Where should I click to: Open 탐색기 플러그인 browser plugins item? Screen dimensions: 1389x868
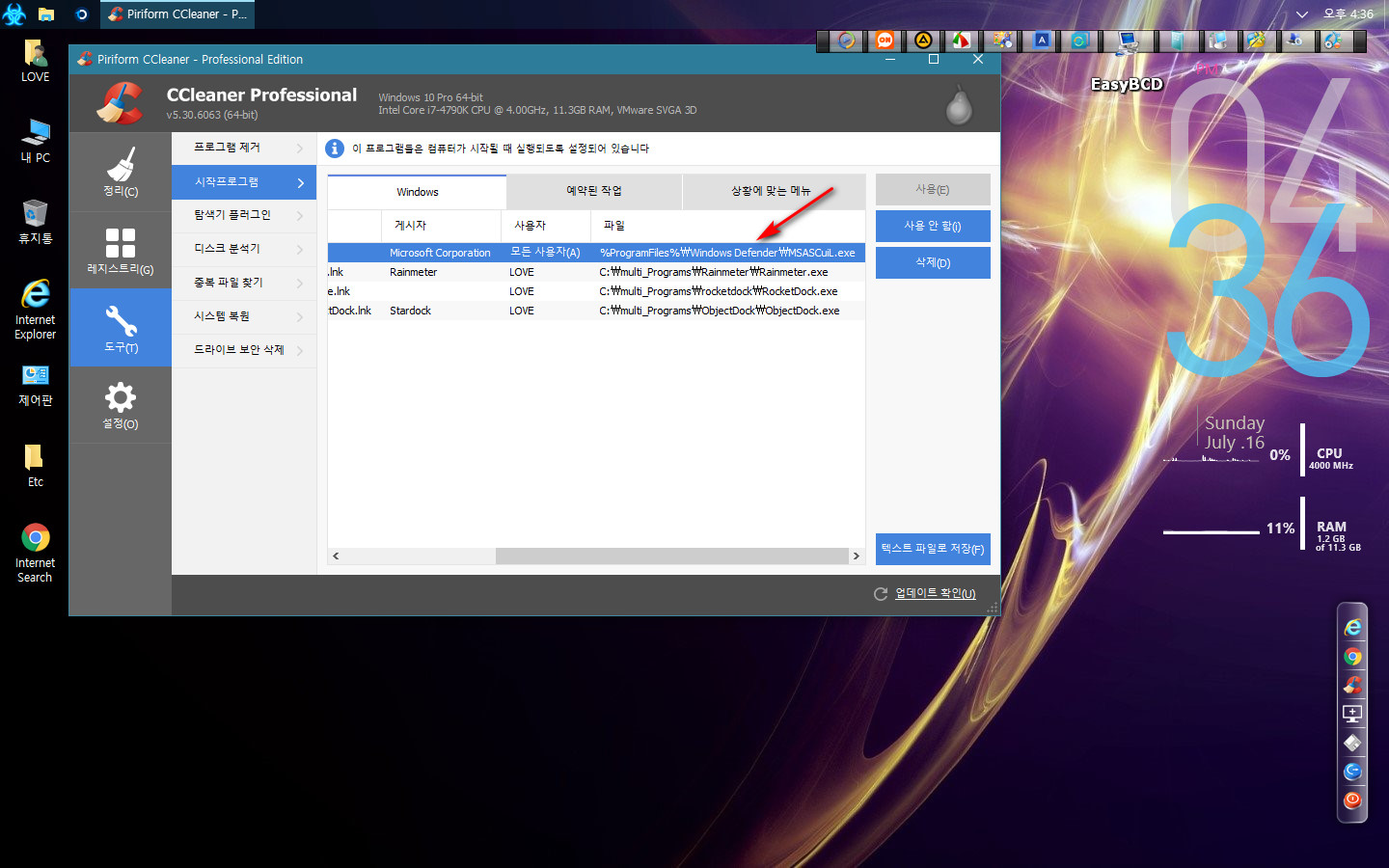(x=244, y=215)
